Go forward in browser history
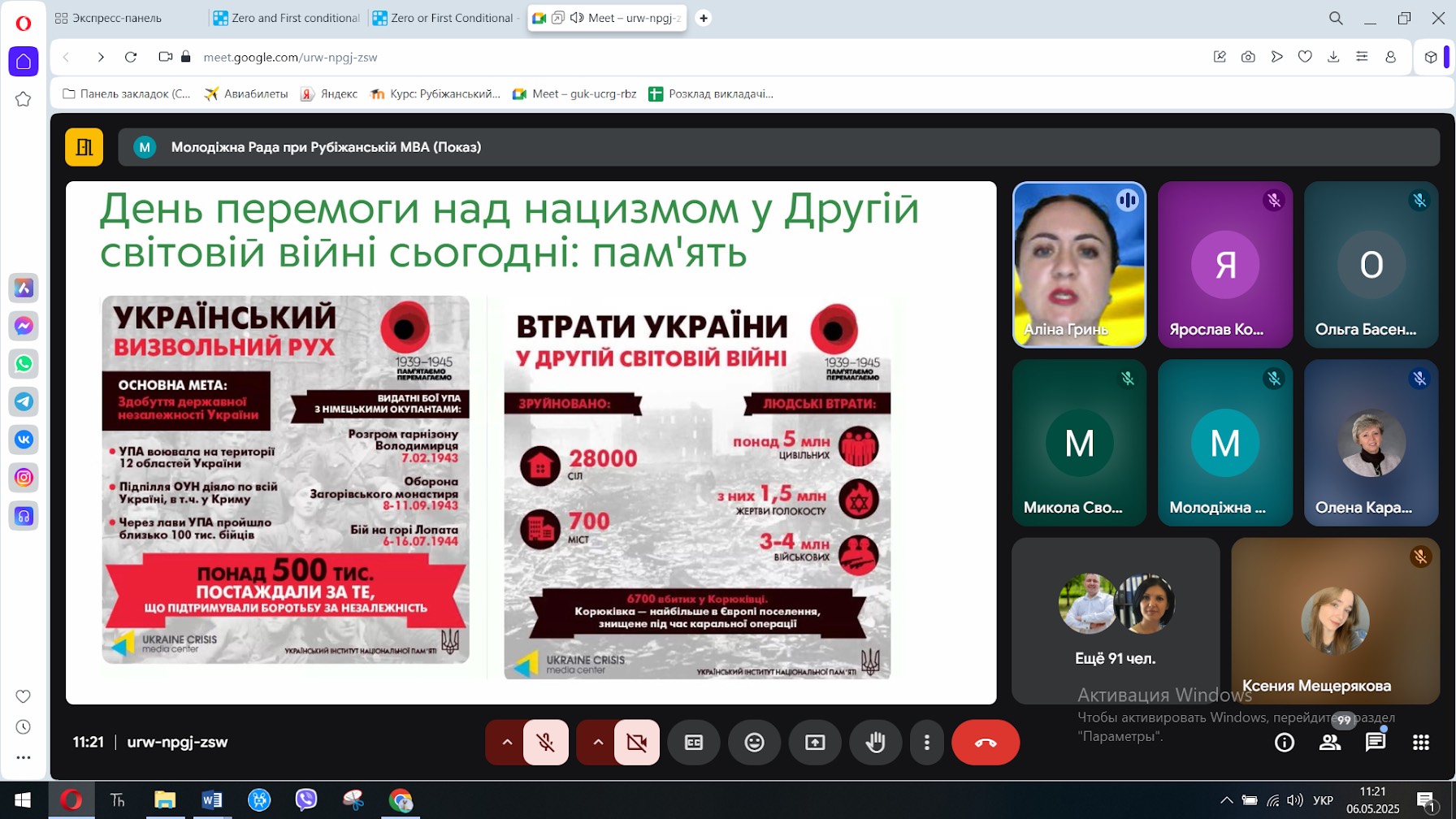The height and width of the screenshot is (819, 1456). [101, 57]
